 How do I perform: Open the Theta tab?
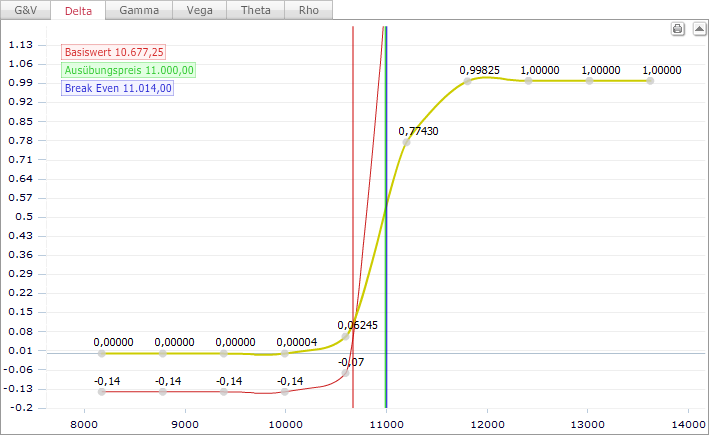[x=254, y=10]
